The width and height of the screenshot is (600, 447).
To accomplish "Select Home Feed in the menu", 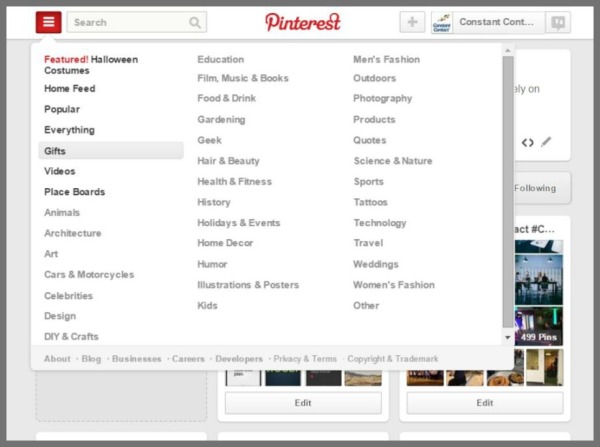I will (x=70, y=88).
